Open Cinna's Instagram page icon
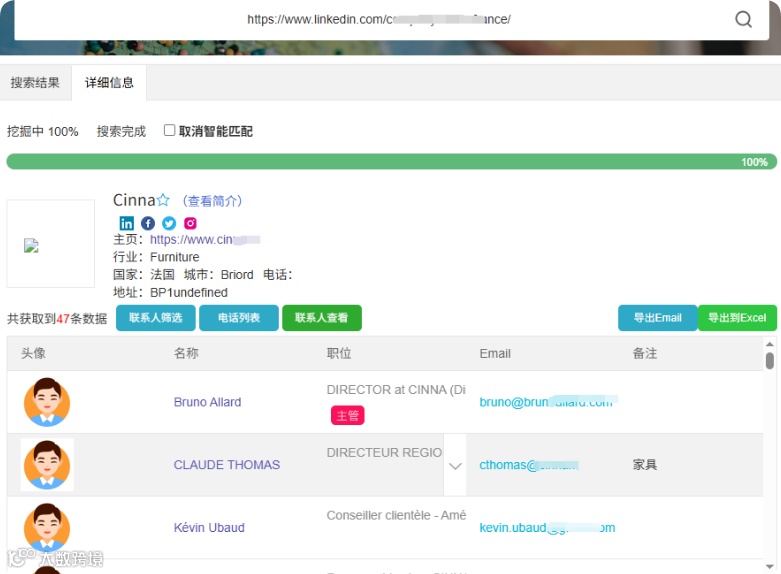This screenshot has height=574, width=781. tap(190, 223)
